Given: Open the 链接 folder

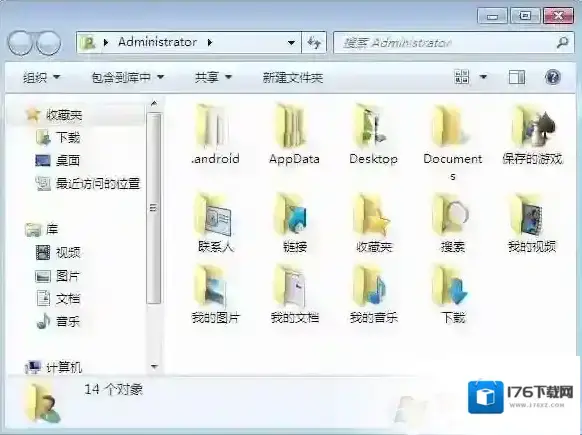Looking at the screenshot, I should (x=294, y=223).
